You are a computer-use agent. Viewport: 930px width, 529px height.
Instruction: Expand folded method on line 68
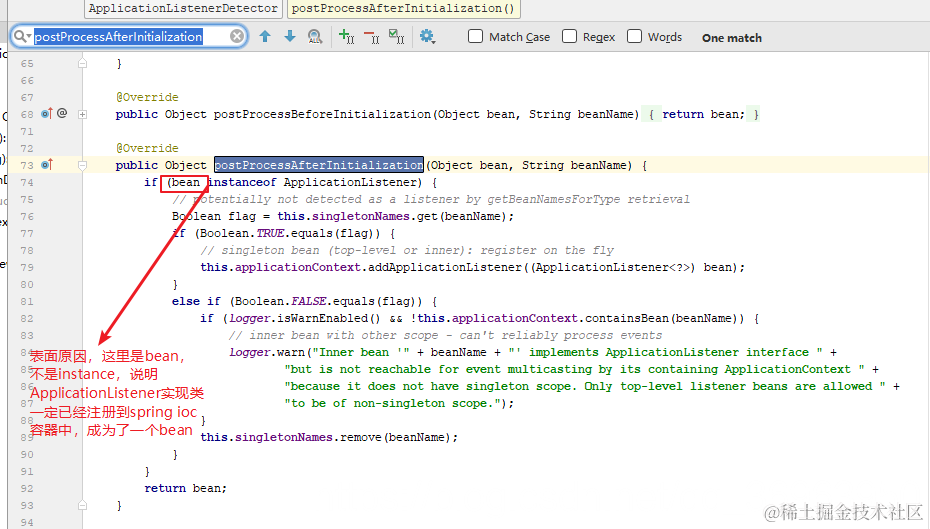[82, 114]
